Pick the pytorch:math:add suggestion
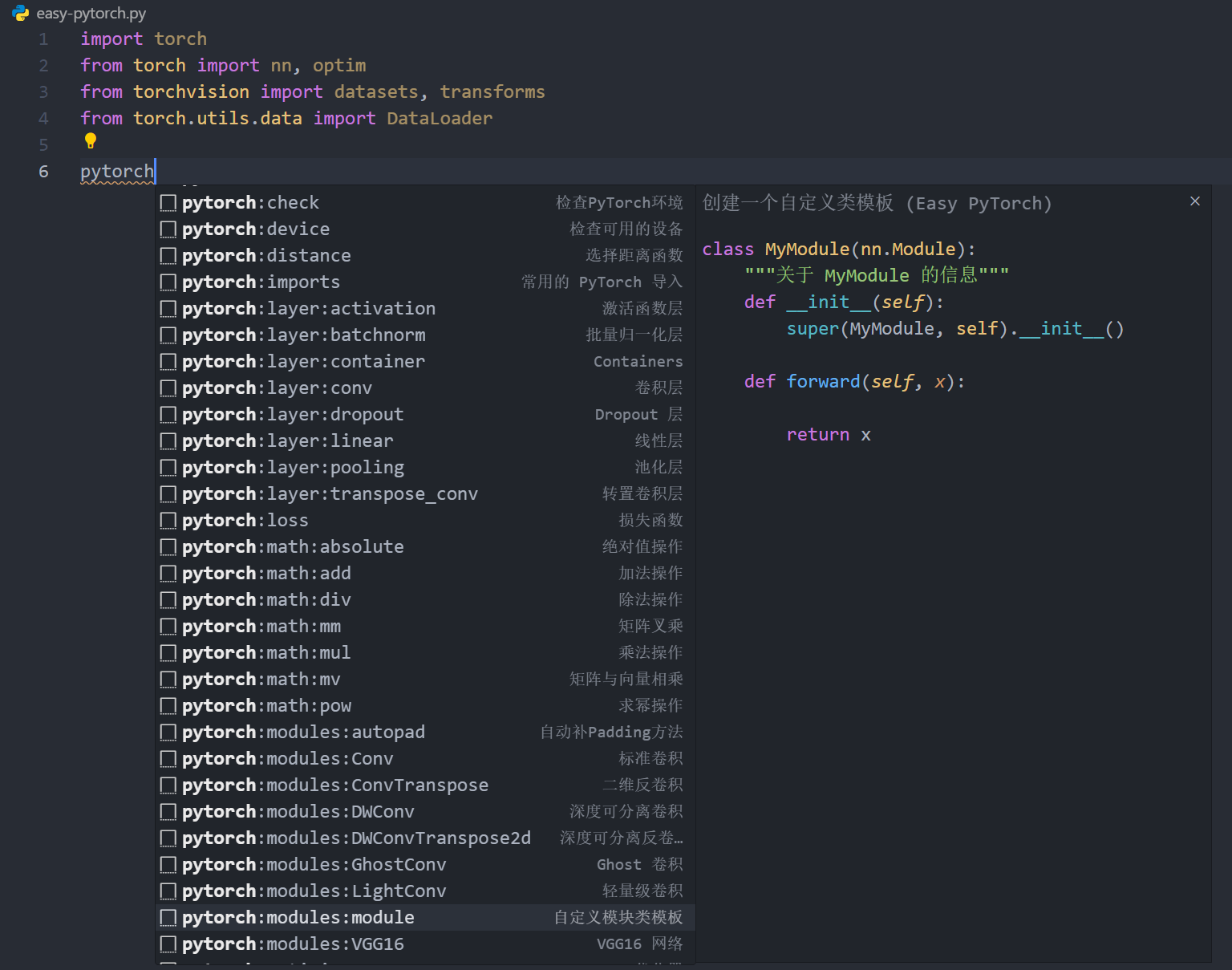Image resolution: width=1232 pixels, height=970 pixels. [x=425, y=574]
